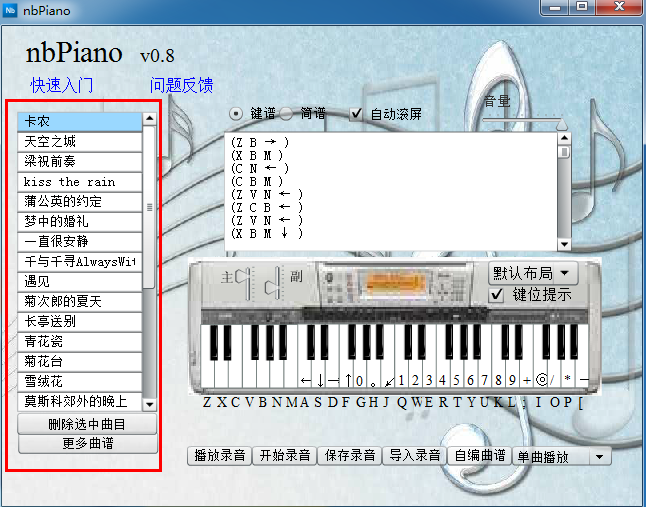
Task: Select the song 长亭送别
Action: tap(80, 322)
